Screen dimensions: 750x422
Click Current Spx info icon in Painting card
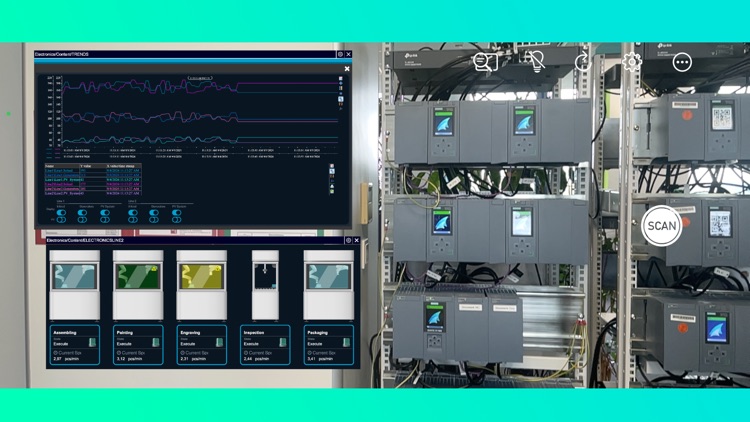tap(119, 353)
